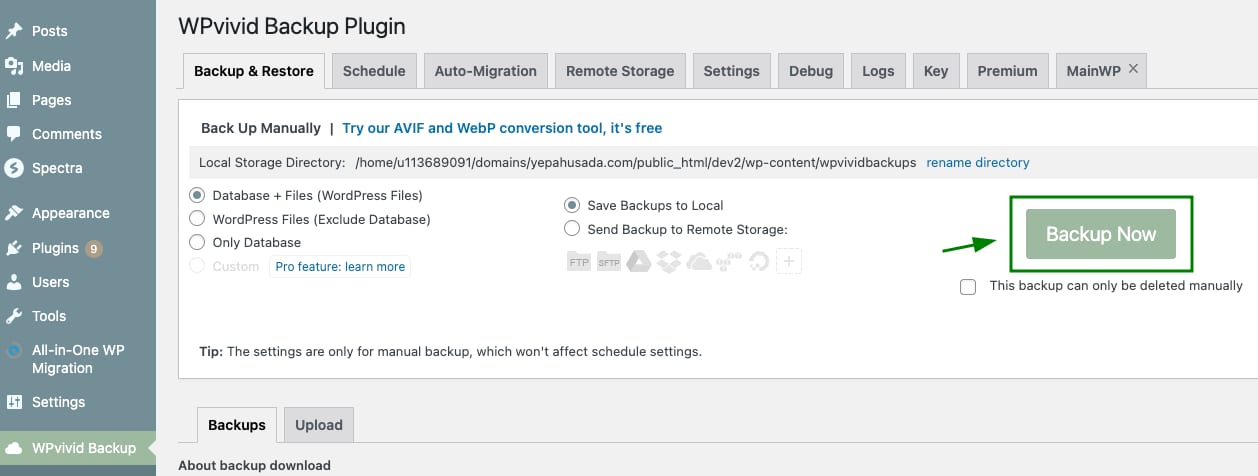Select the 'Only Database' backup option
Image resolution: width=1258 pixels, height=476 pixels.
[x=196, y=242]
